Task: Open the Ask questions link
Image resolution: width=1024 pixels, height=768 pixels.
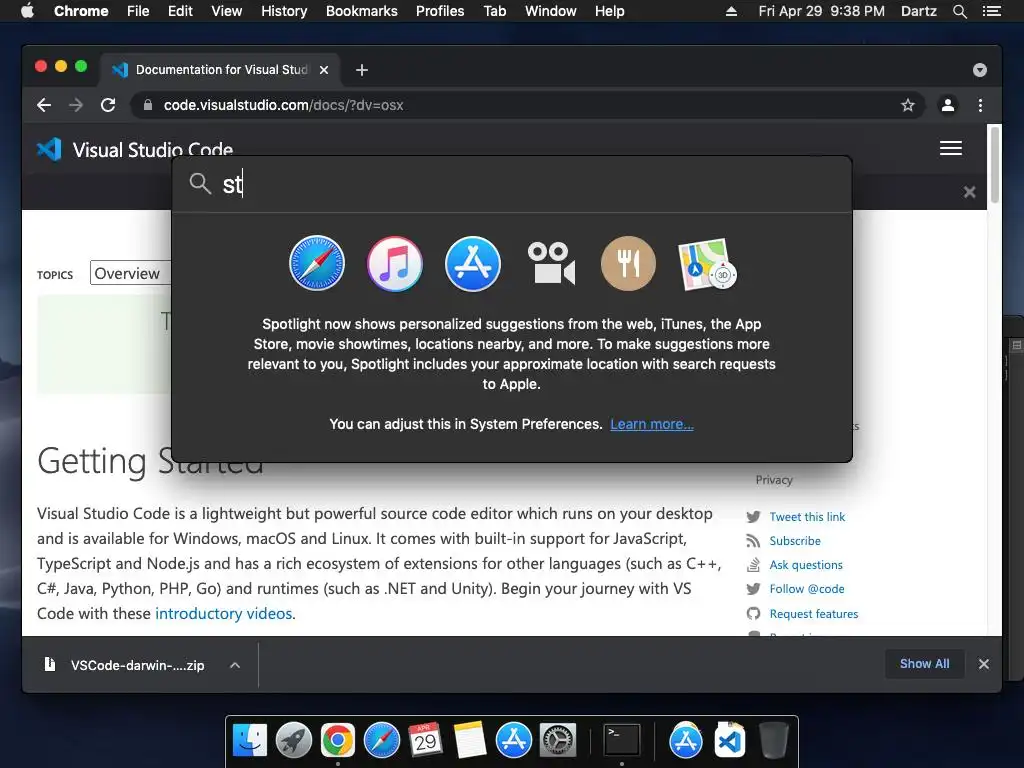Action: click(806, 565)
